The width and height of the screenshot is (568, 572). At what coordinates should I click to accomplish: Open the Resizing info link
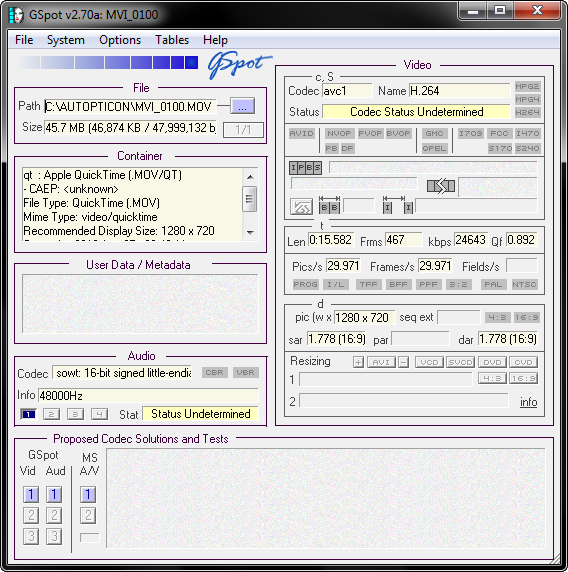(529, 402)
